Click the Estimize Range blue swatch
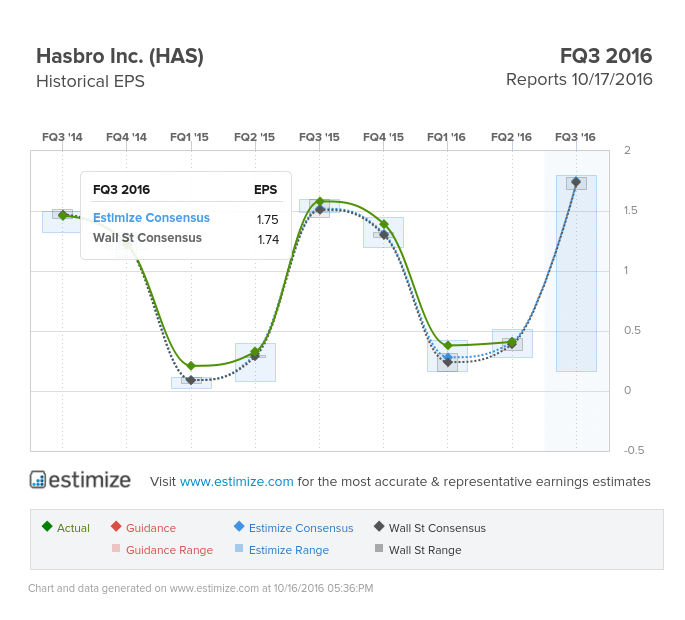Image resolution: width=685 pixels, height=620 pixels. (239, 548)
